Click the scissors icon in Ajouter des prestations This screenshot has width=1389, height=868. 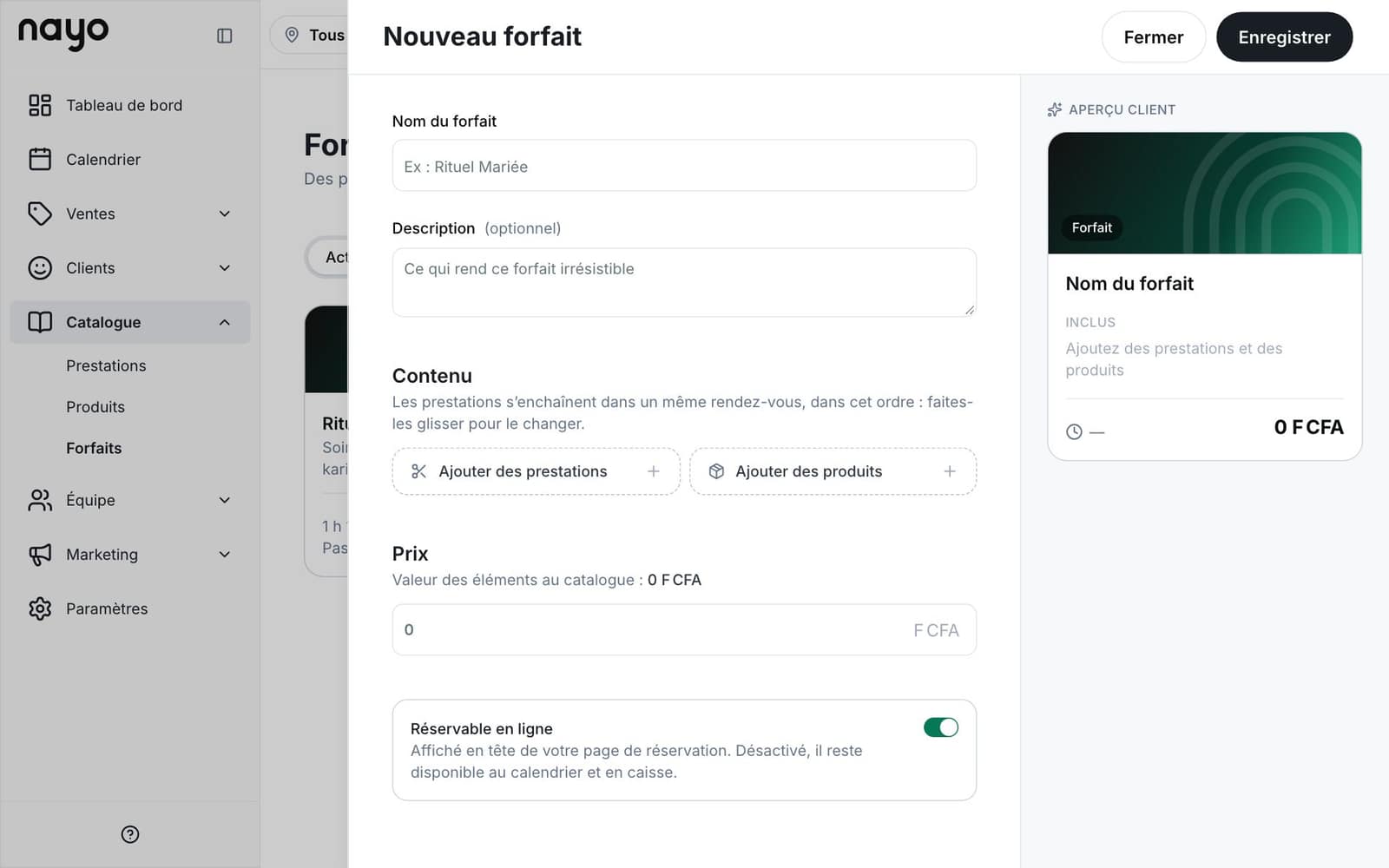tap(418, 471)
